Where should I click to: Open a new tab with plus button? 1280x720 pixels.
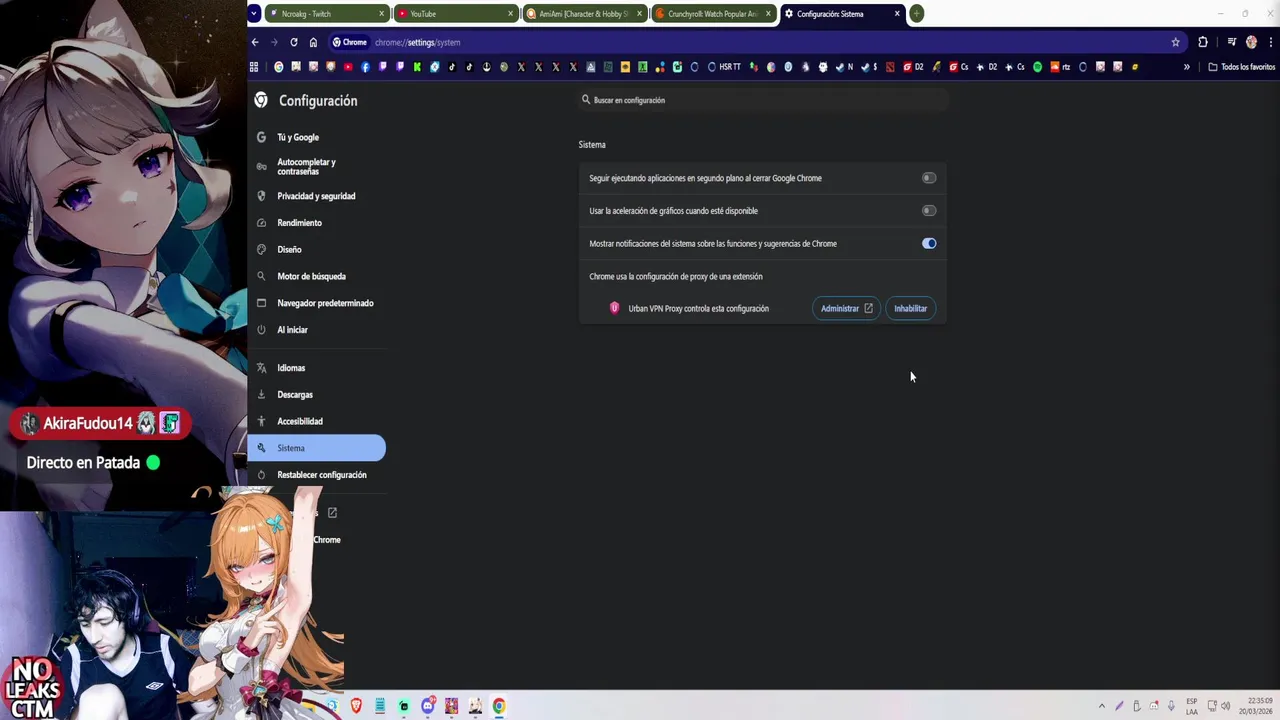point(916,14)
